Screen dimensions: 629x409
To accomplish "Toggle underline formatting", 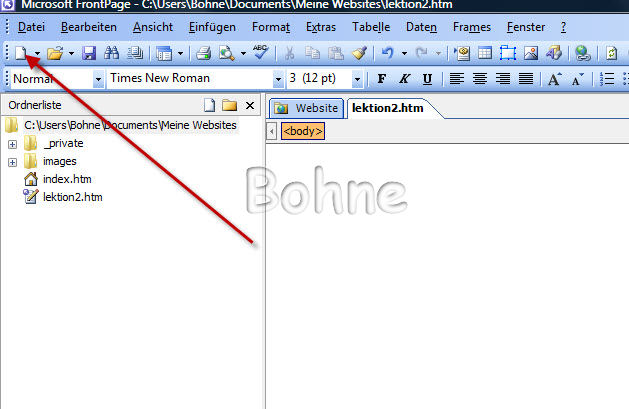I will (427, 79).
